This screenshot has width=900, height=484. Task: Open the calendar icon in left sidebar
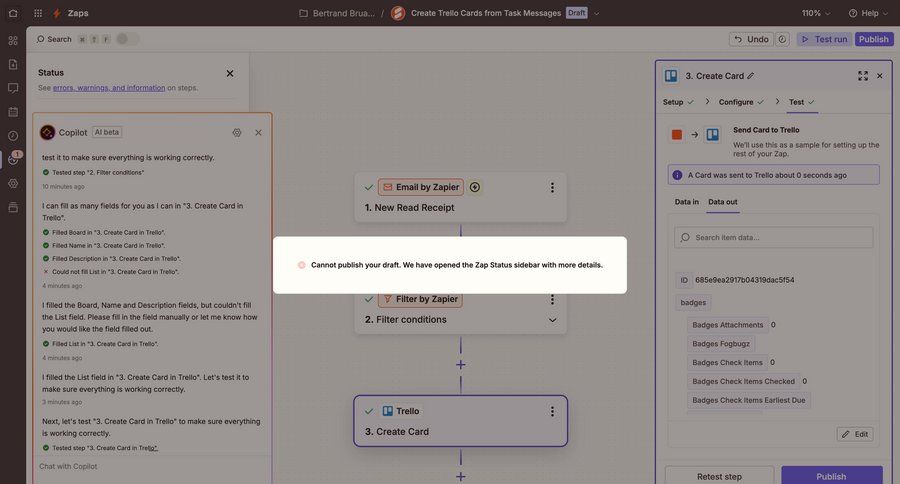(13, 112)
